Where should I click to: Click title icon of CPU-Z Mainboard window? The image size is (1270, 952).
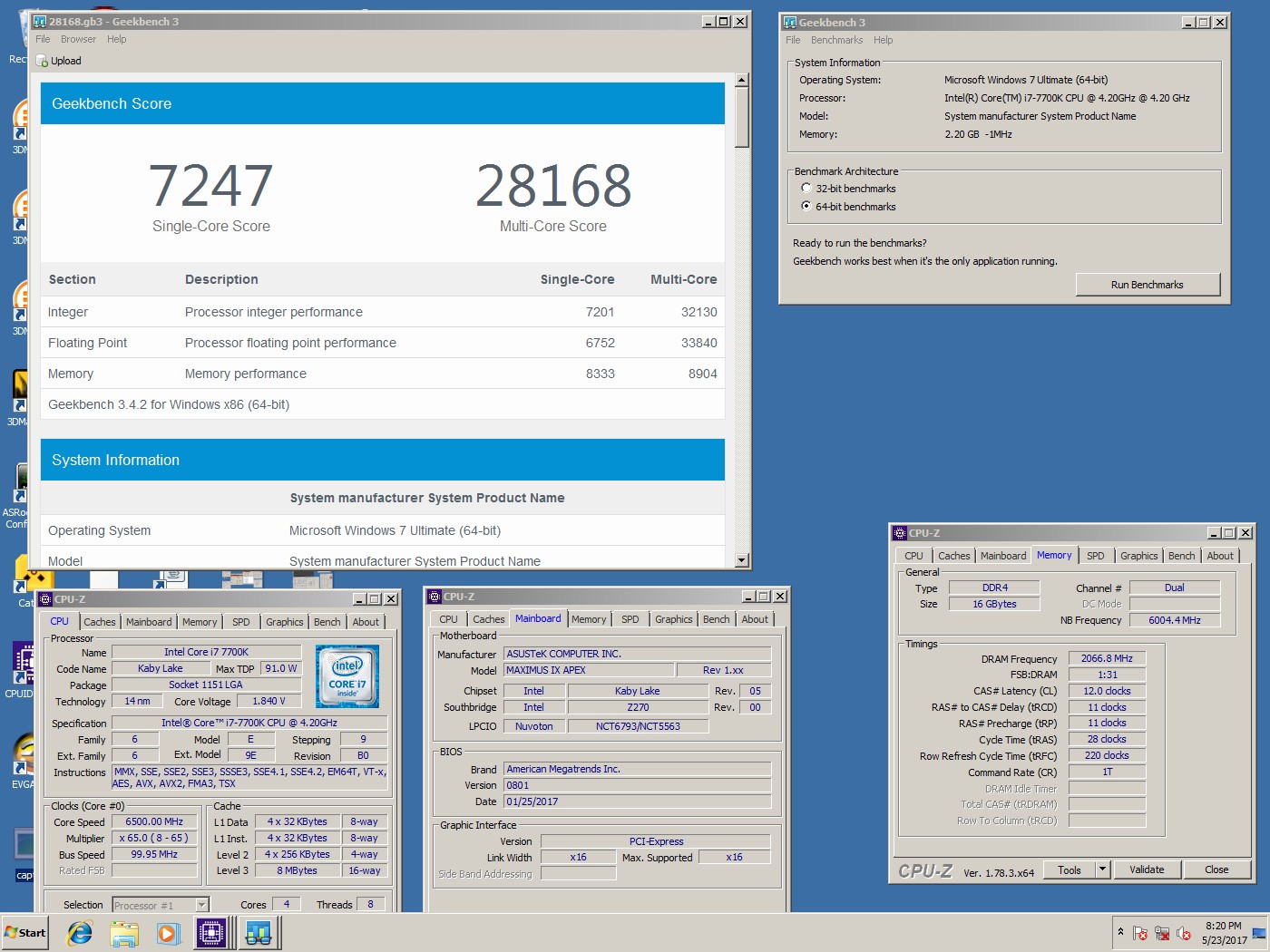pos(435,597)
